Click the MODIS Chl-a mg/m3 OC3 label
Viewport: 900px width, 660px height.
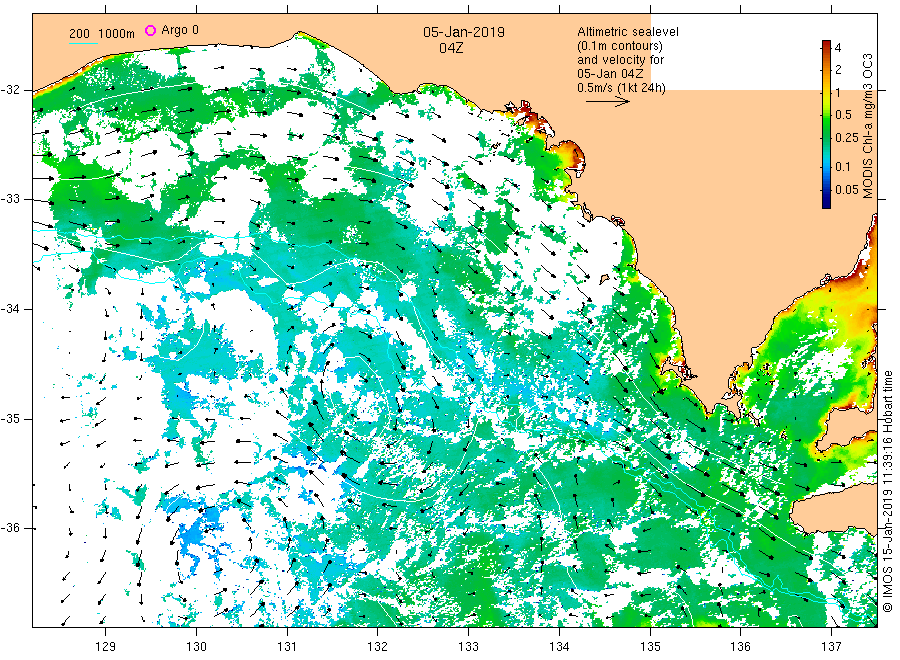(867, 126)
